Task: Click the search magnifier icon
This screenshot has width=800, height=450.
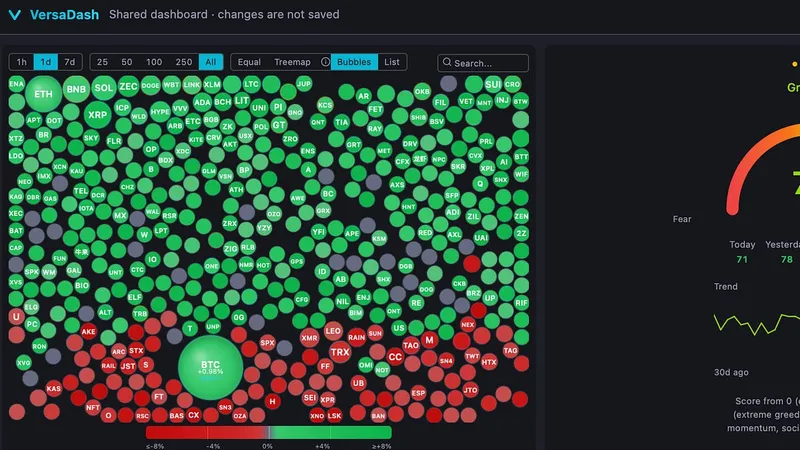Action: tap(447, 62)
